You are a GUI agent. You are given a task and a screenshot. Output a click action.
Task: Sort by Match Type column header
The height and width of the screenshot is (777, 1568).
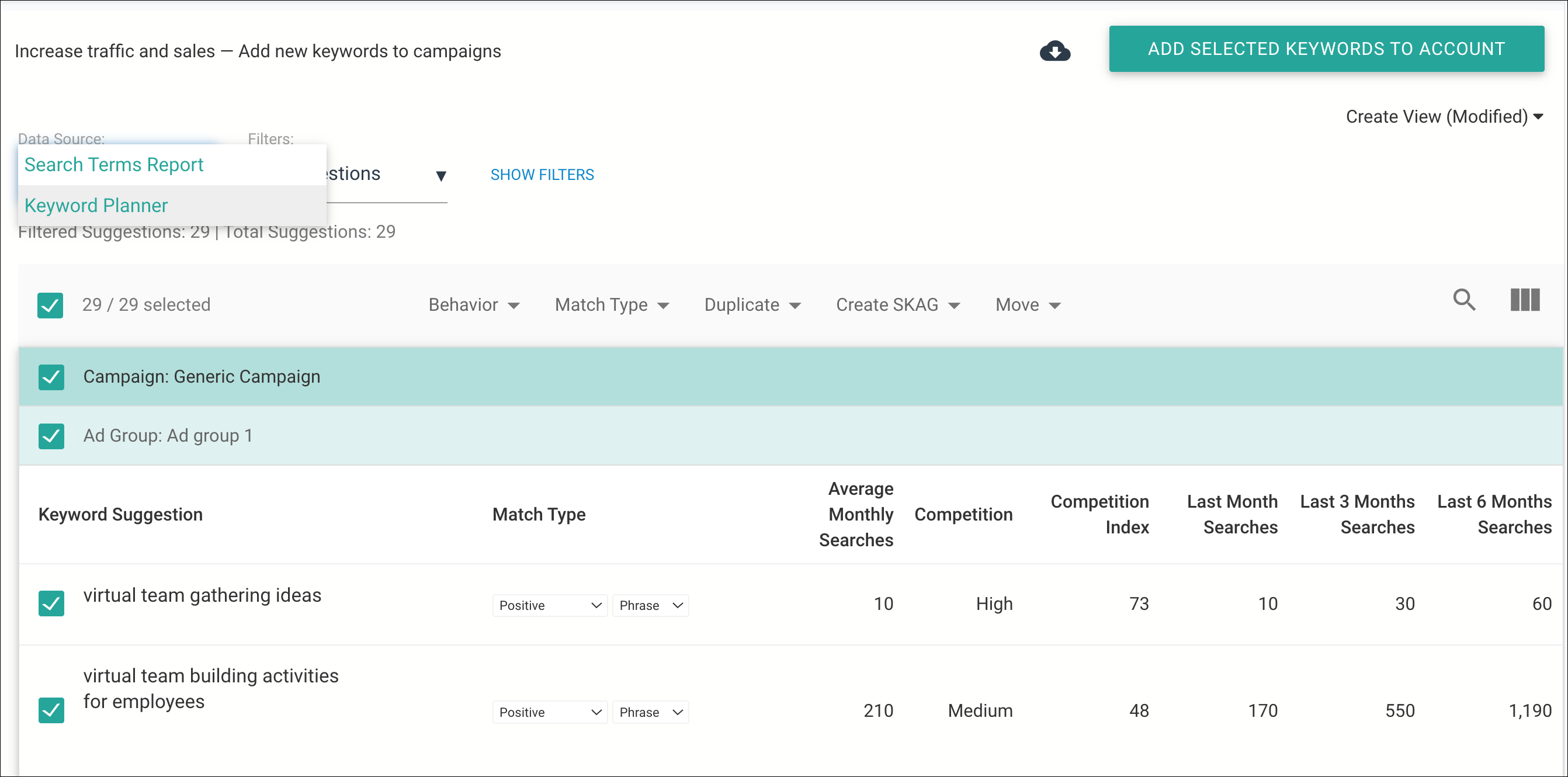tap(539, 515)
